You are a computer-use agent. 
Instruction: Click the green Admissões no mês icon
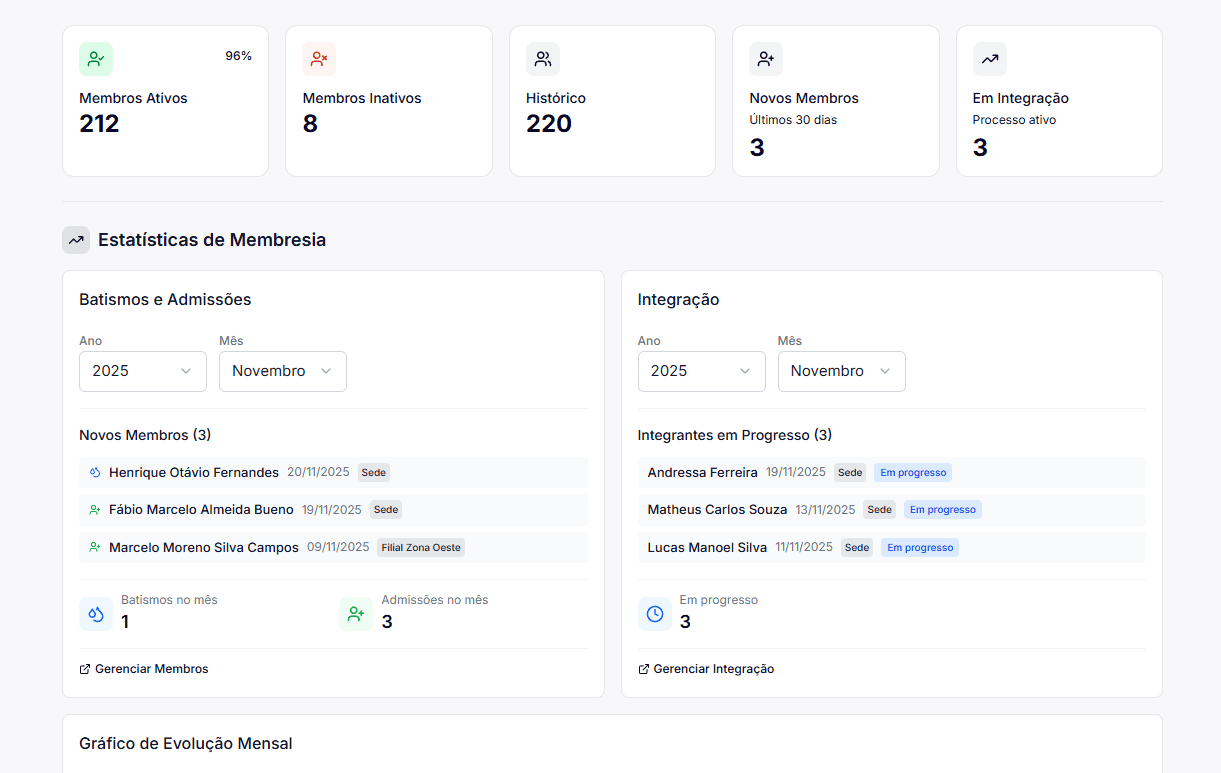point(355,614)
